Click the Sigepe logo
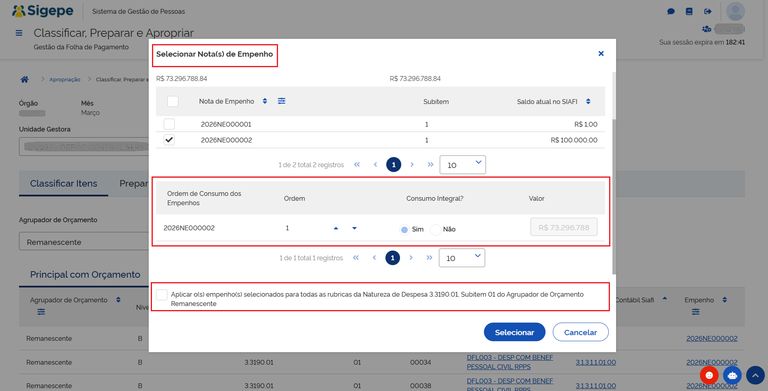768x391 pixels. 42,11
